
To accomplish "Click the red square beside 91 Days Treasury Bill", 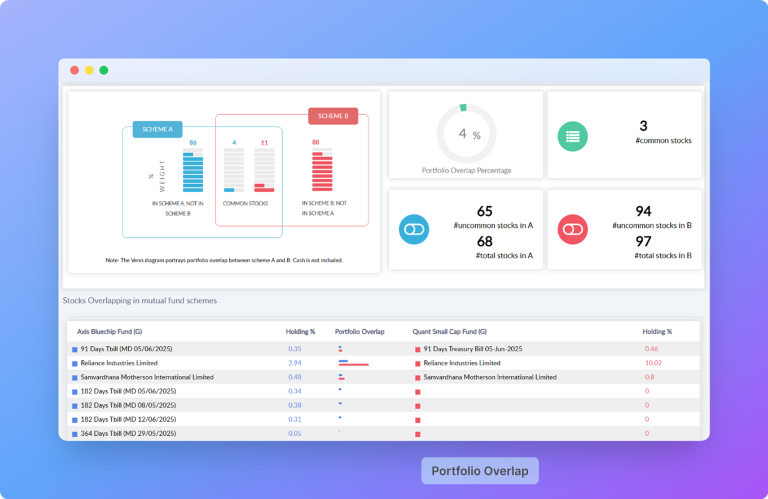I will pyautogui.click(x=418, y=350).
